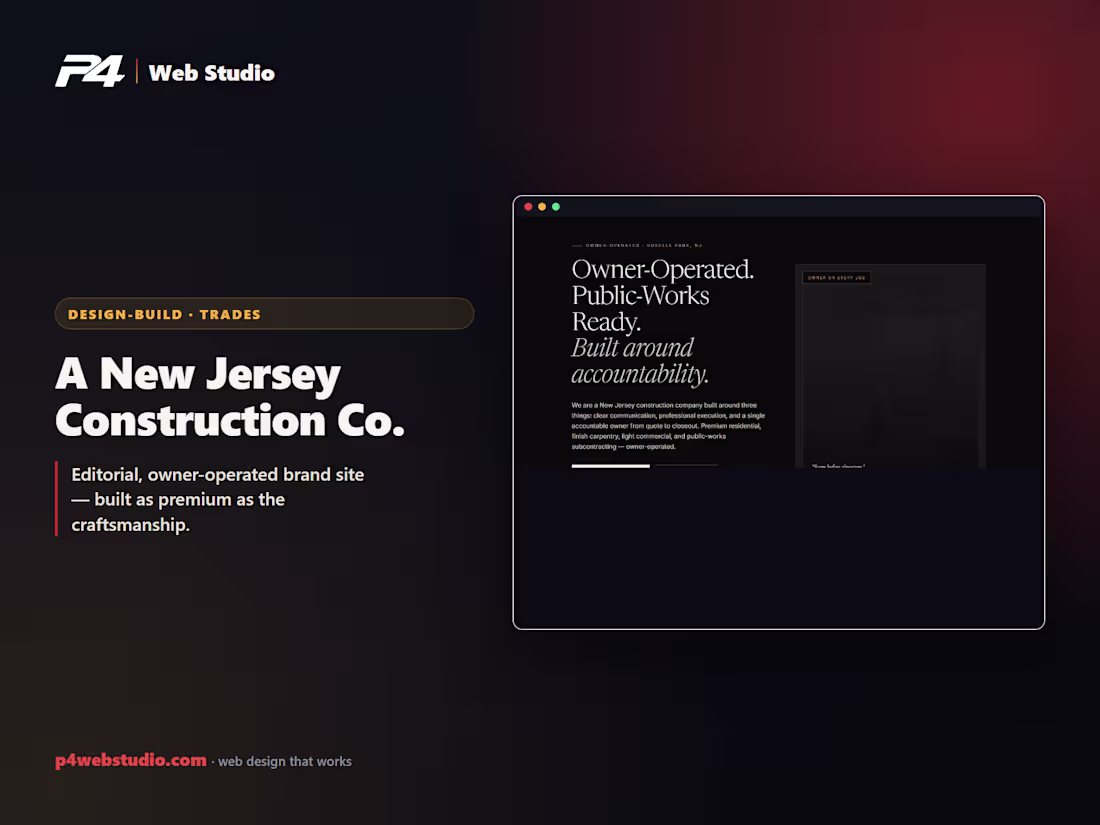Click the 'A New Jersey Construction Co.' headline
The image size is (1100, 825).
coord(230,396)
